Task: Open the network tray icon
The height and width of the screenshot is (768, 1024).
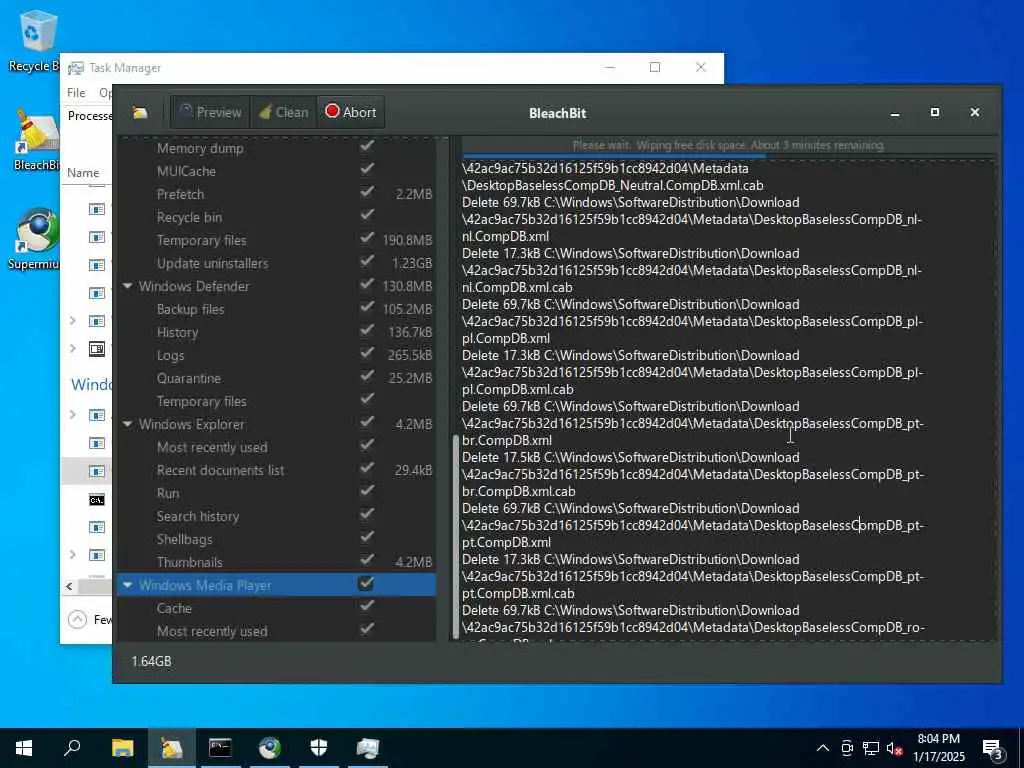Action: click(871, 748)
